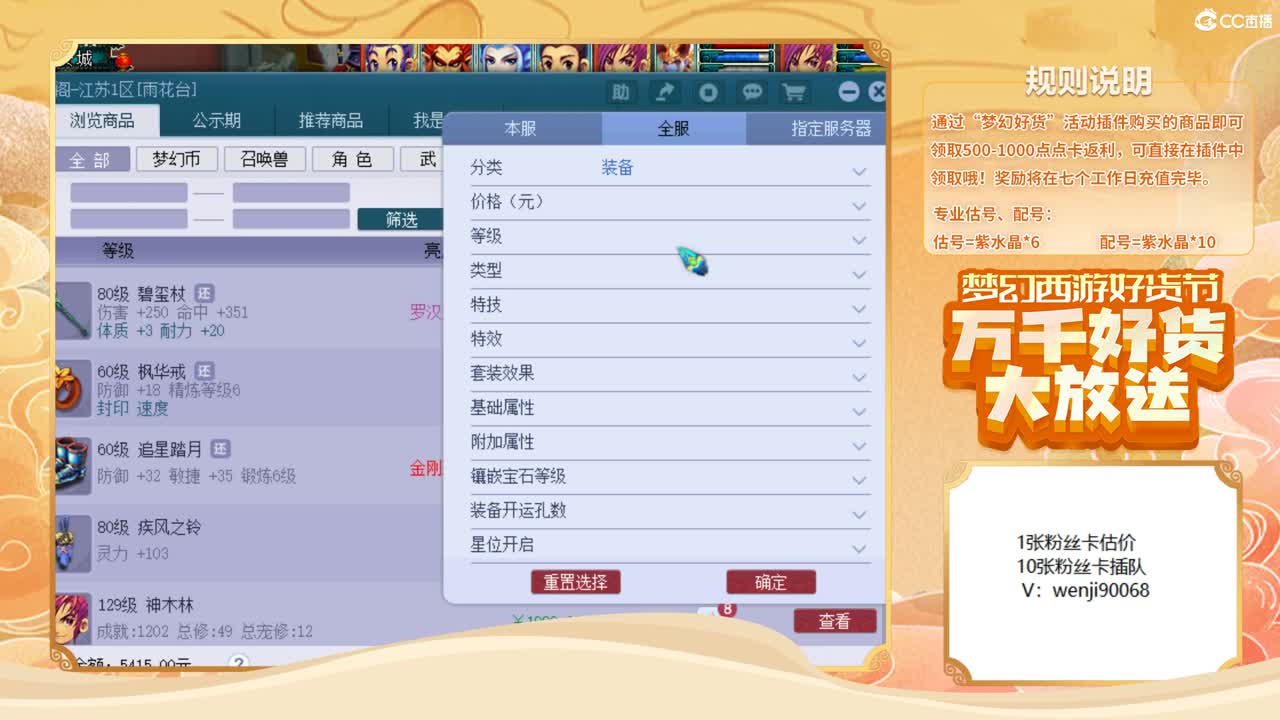The image size is (1280, 720).
Task: Click the 追星踏月 boots item icon
Action: (x=73, y=465)
